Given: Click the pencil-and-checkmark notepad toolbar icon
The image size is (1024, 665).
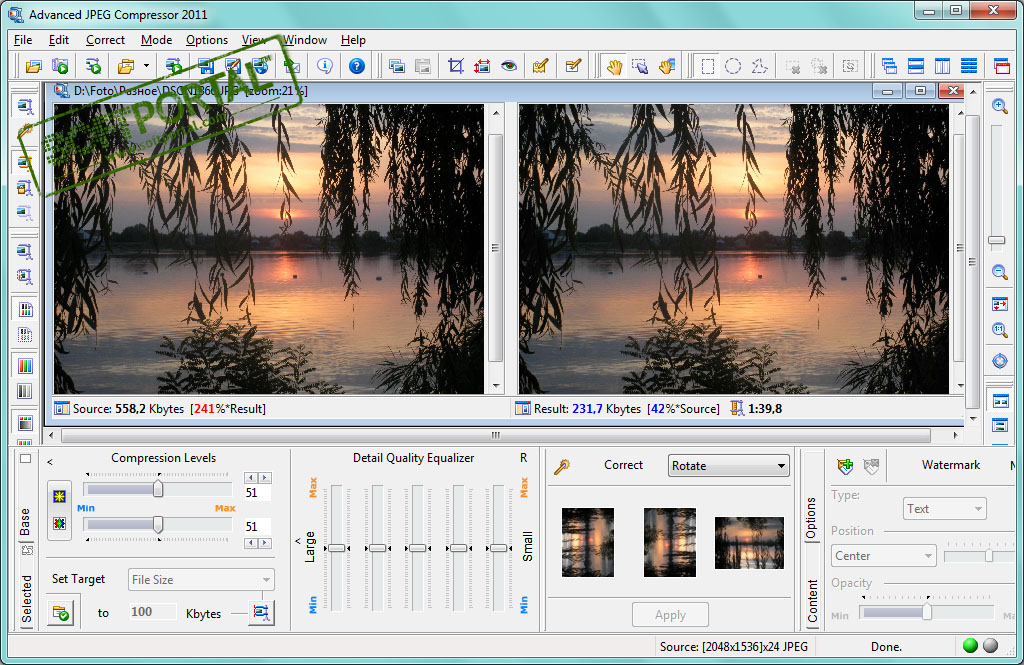Looking at the screenshot, I should point(541,66).
